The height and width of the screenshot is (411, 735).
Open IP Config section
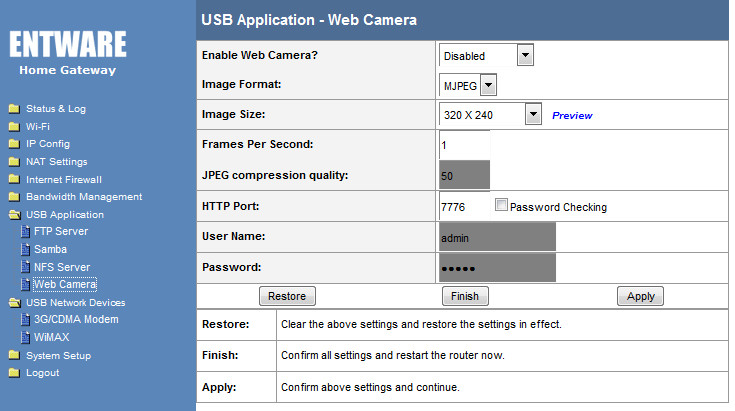coord(48,144)
